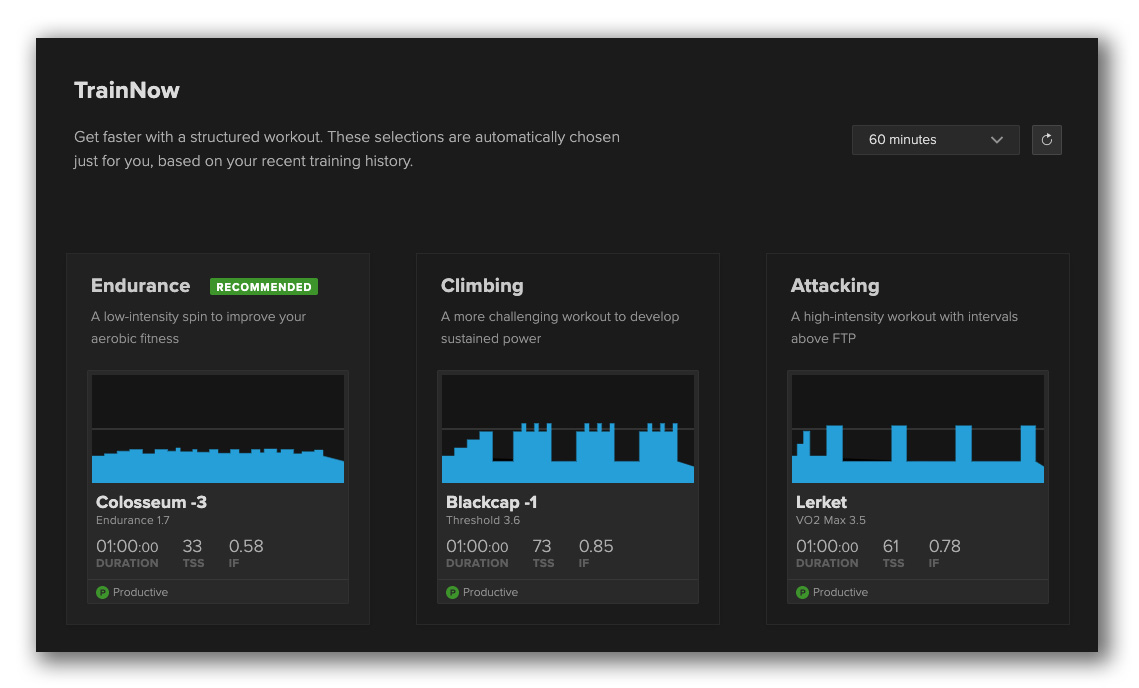Click the green Productive icon under Blackcap -1

452,592
